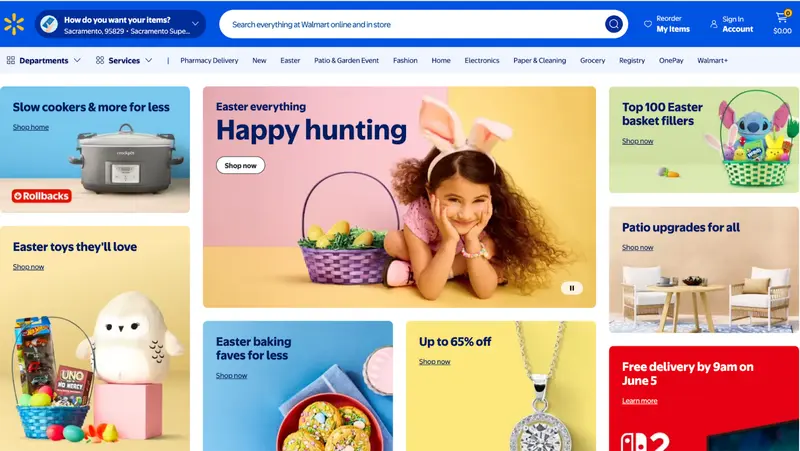Pause the Easter banner carousel
Screen dimensions: 800x451
pos(571,288)
